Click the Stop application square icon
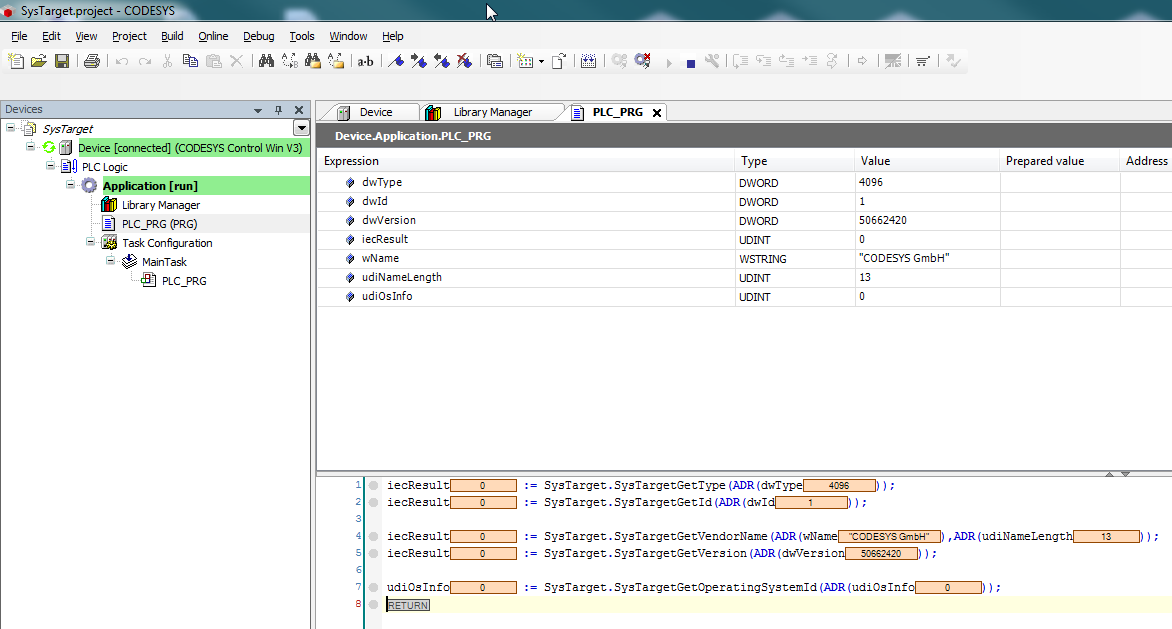Viewport: 1172px width, 629px height. 690,62
